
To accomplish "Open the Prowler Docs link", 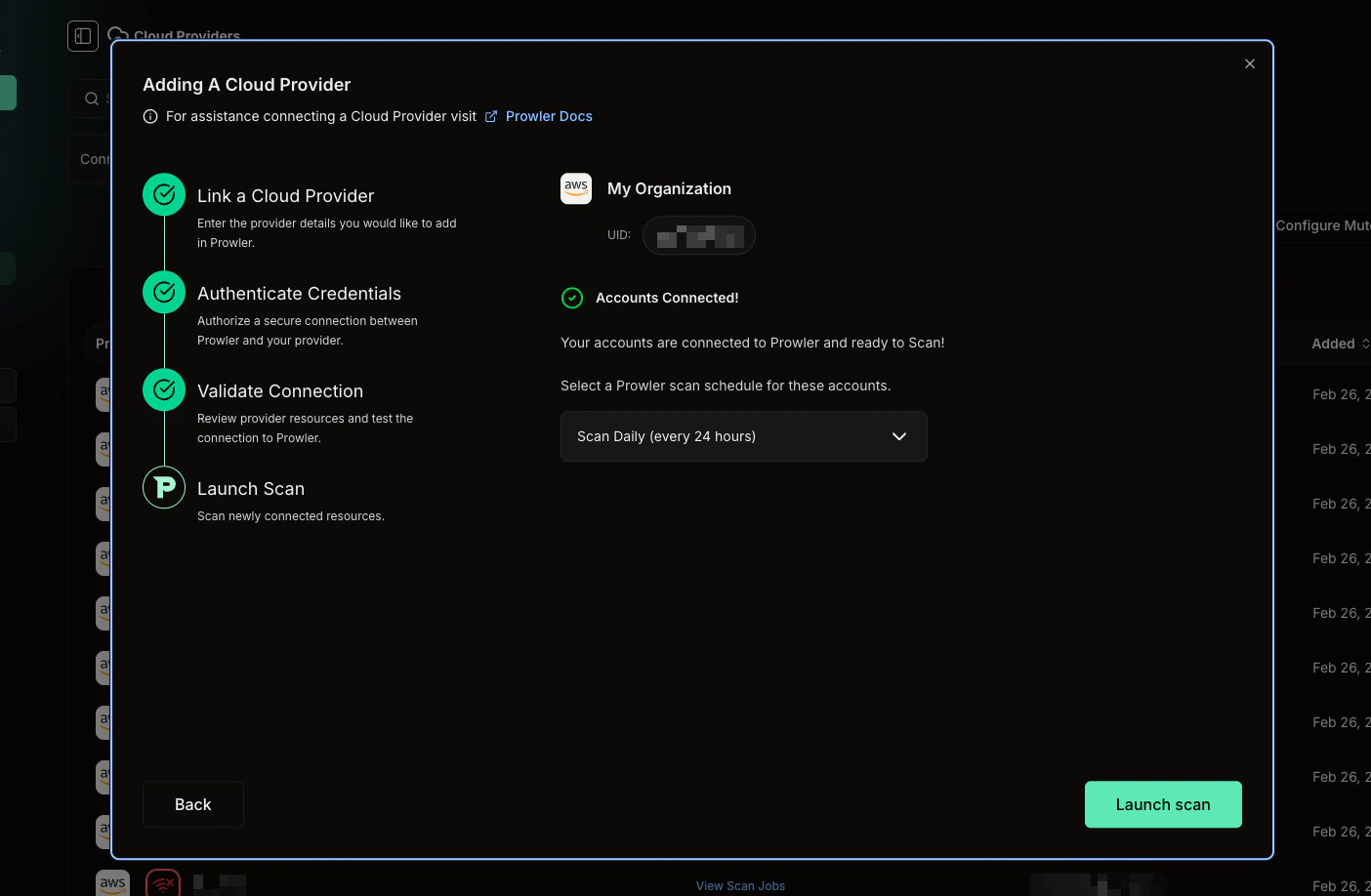I will pos(549,116).
